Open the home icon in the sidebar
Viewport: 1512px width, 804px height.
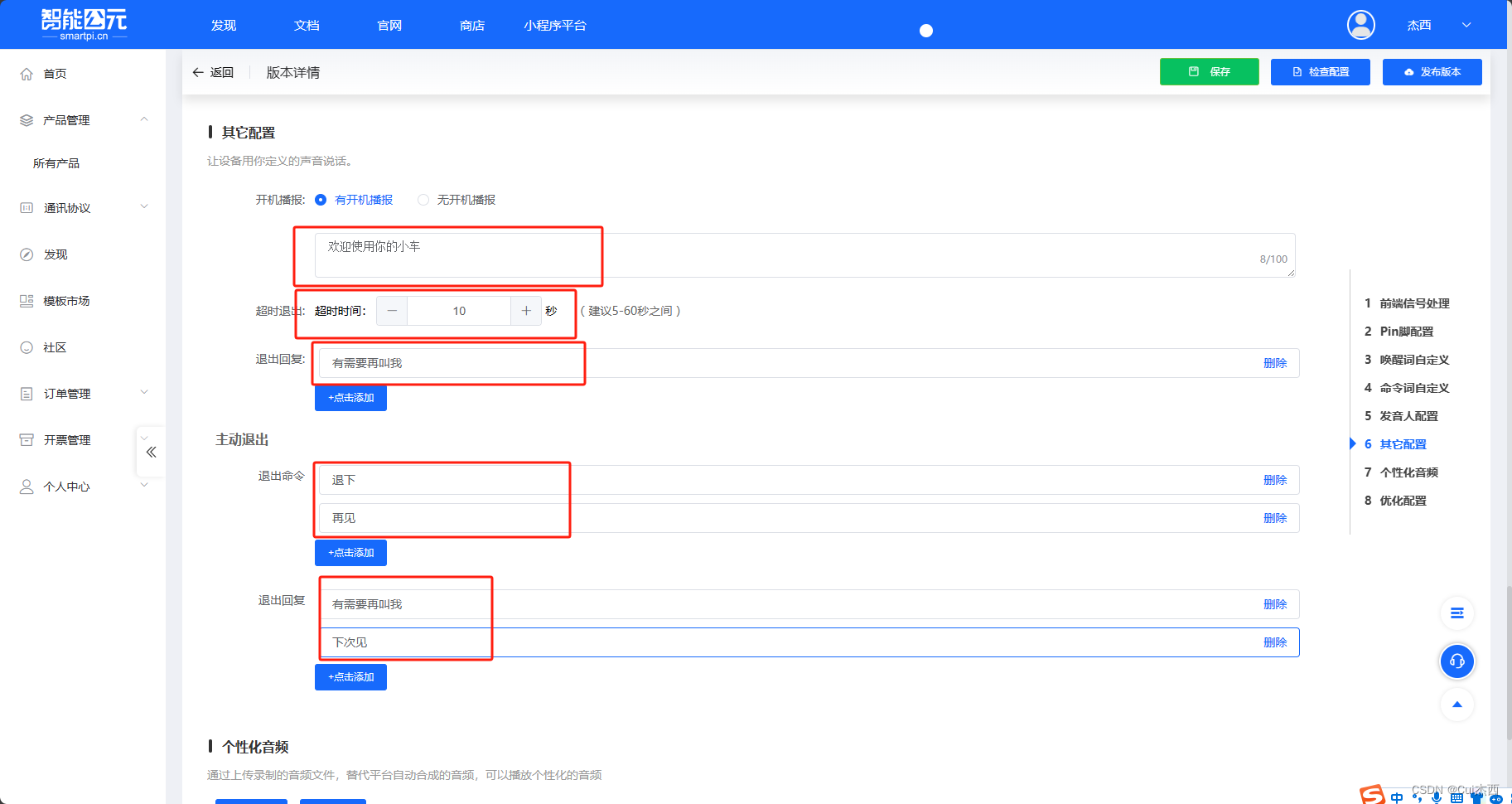27,74
